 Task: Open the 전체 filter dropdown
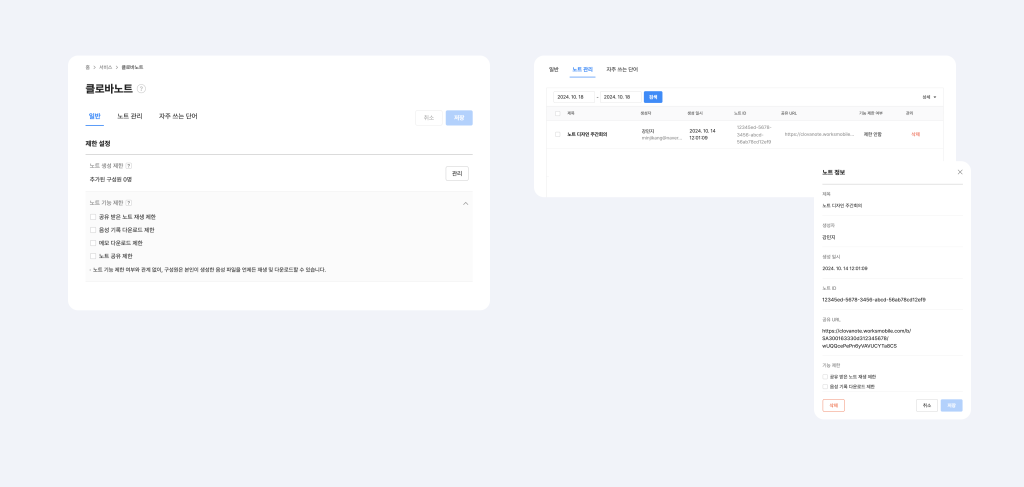click(930, 97)
